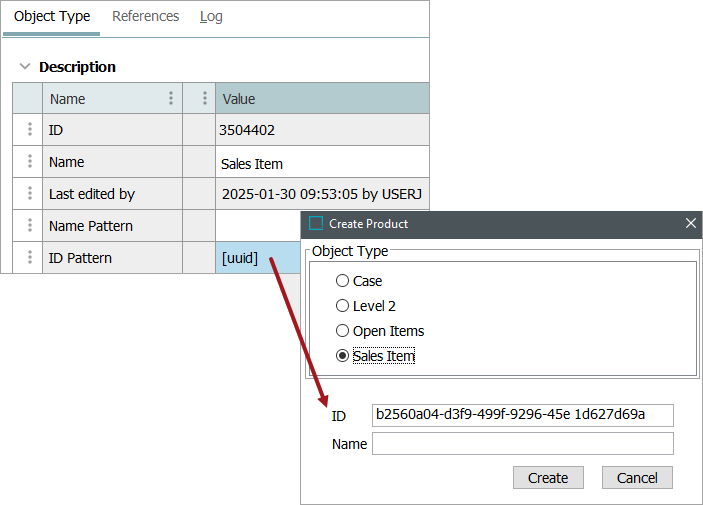The image size is (703, 505).
Task: Select the Sales Item radio option
Action: click(343, 356)
